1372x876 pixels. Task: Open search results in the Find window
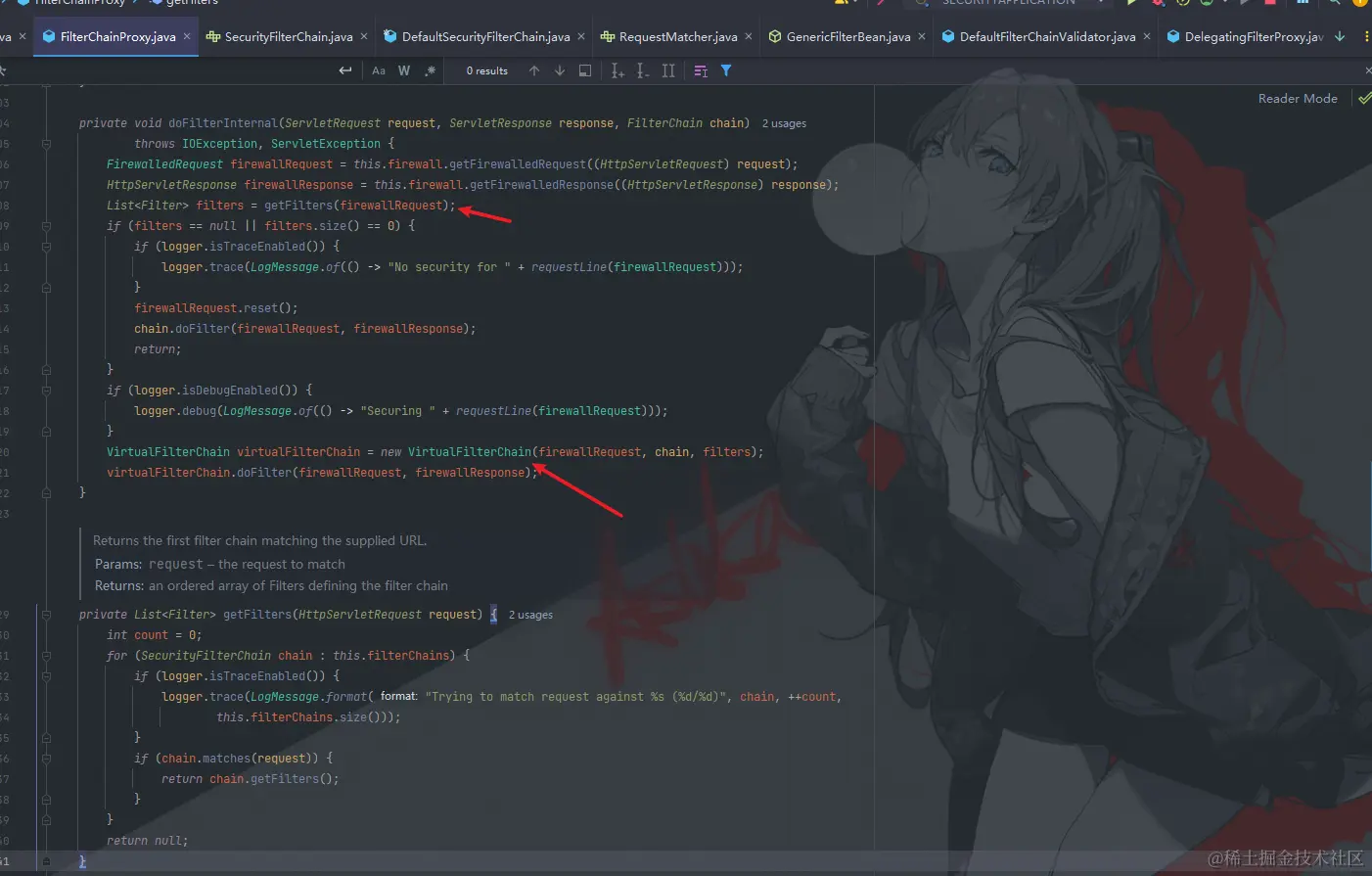585,70
